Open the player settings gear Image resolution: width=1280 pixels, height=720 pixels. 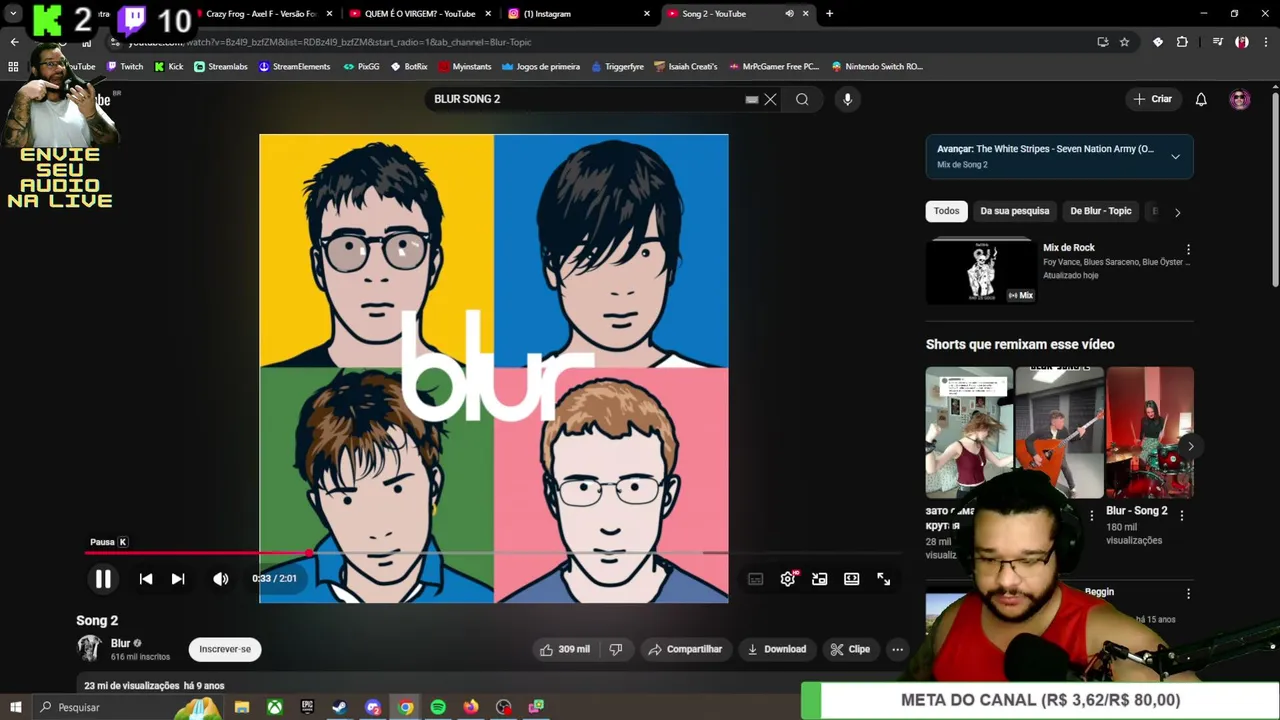coord(788,579)
